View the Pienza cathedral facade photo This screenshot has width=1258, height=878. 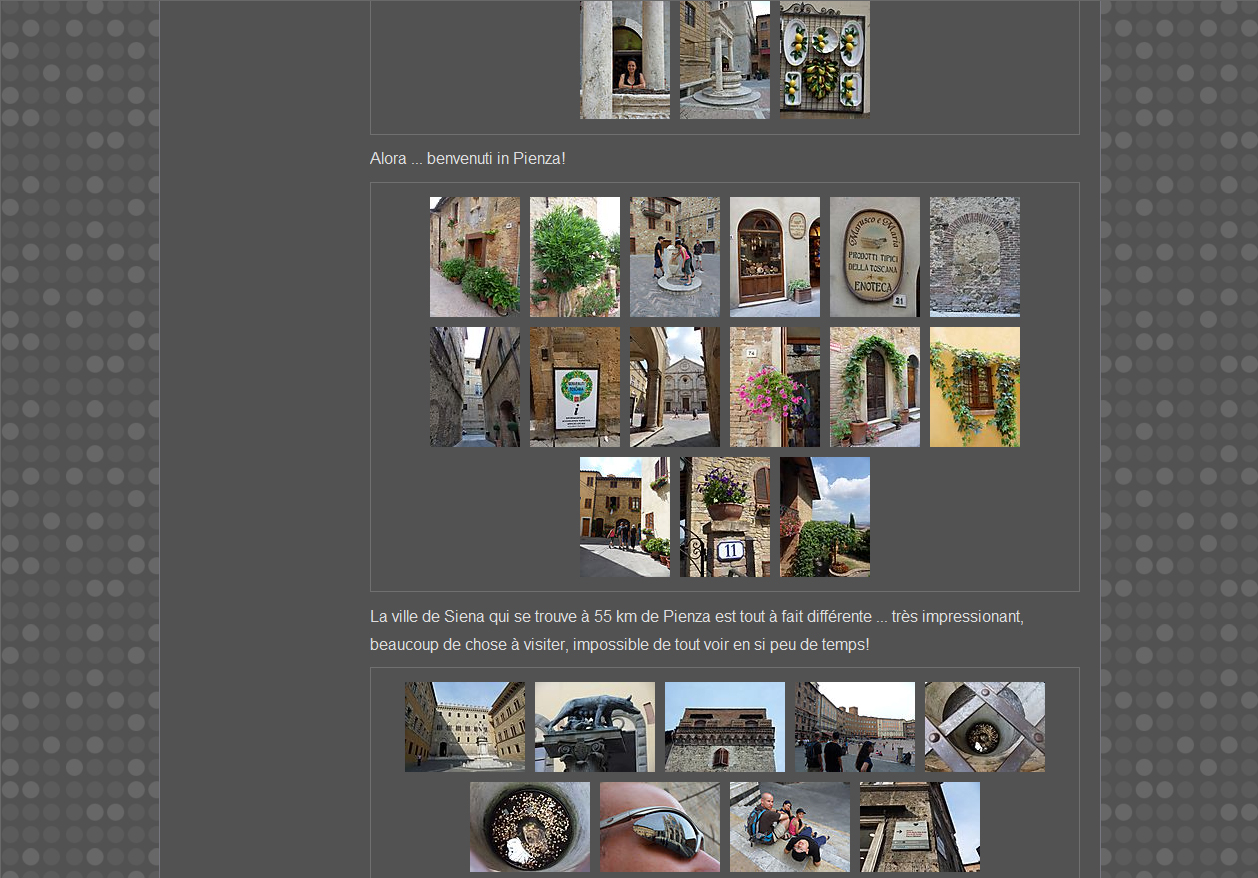tap(675, 387)
